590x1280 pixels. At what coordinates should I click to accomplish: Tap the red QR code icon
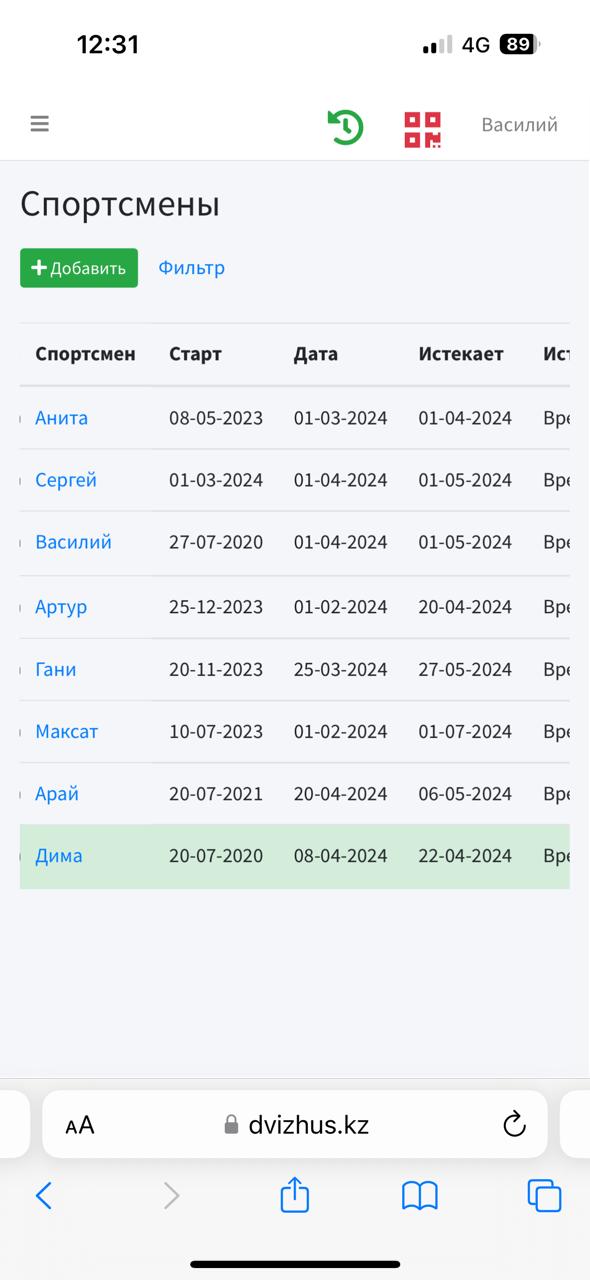click(423, 129)
